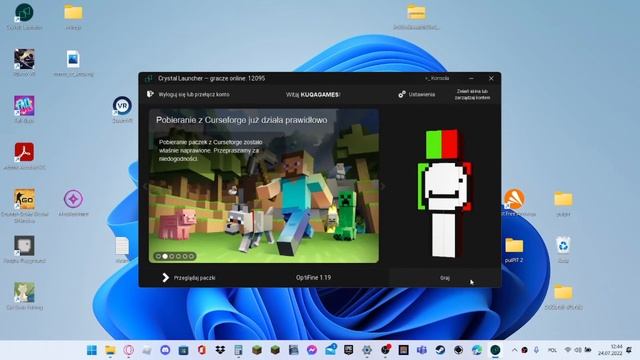The width and height of the screenshot is (640, 360).
Task: Select the fifth news carousel dot
Action: pos(184,256)
